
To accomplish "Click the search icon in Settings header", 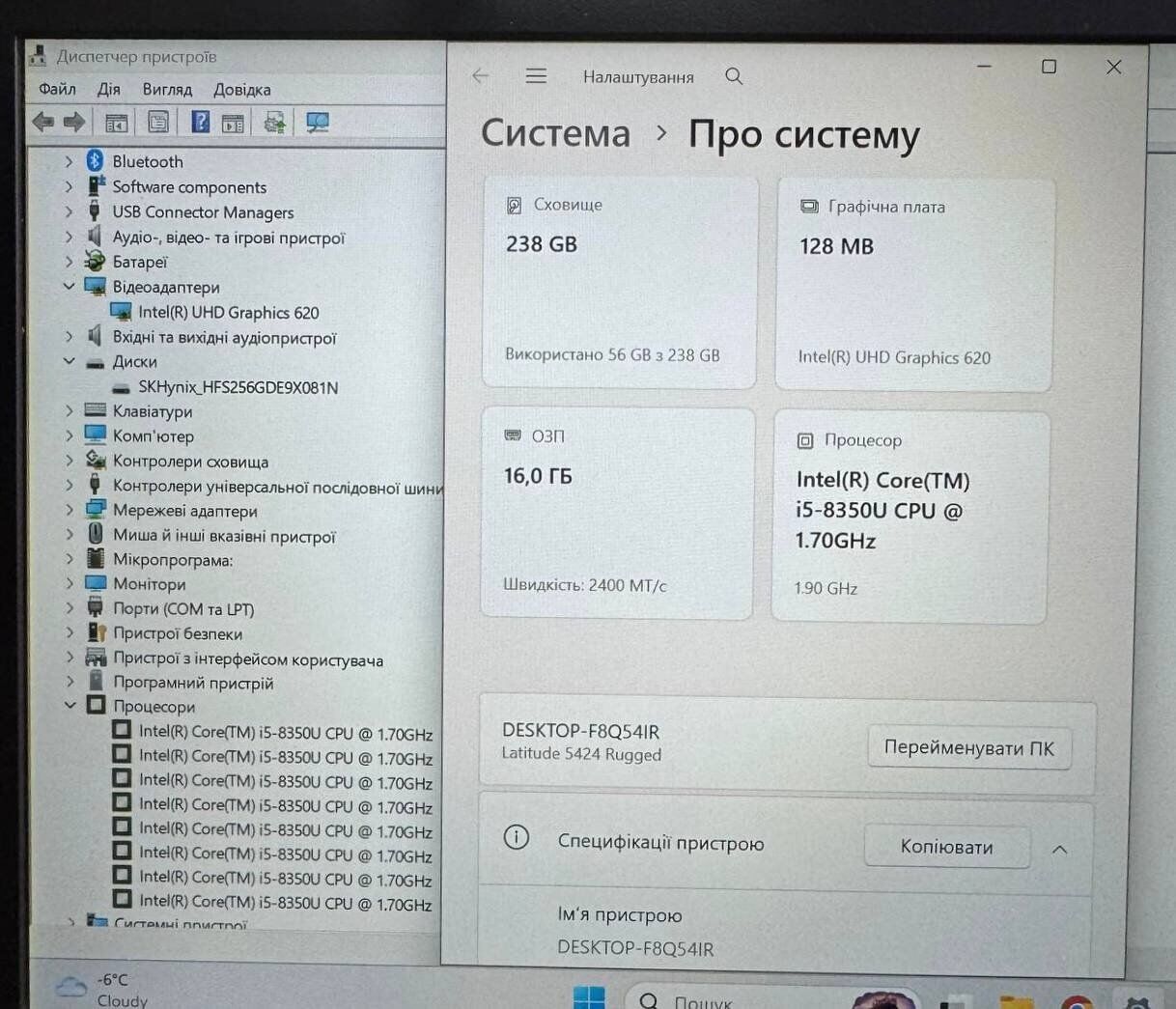I will [x=734, y=76].
